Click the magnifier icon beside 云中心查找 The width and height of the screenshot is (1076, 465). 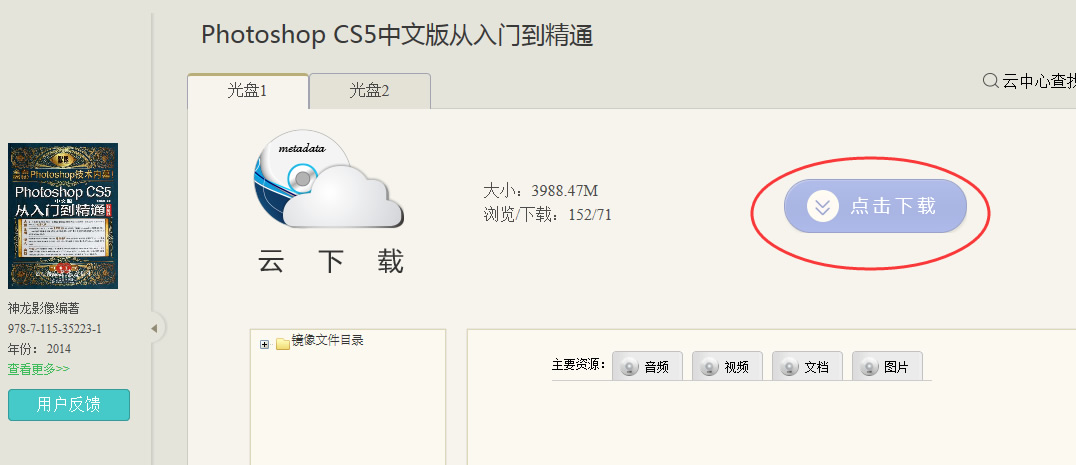pos(990,82)
